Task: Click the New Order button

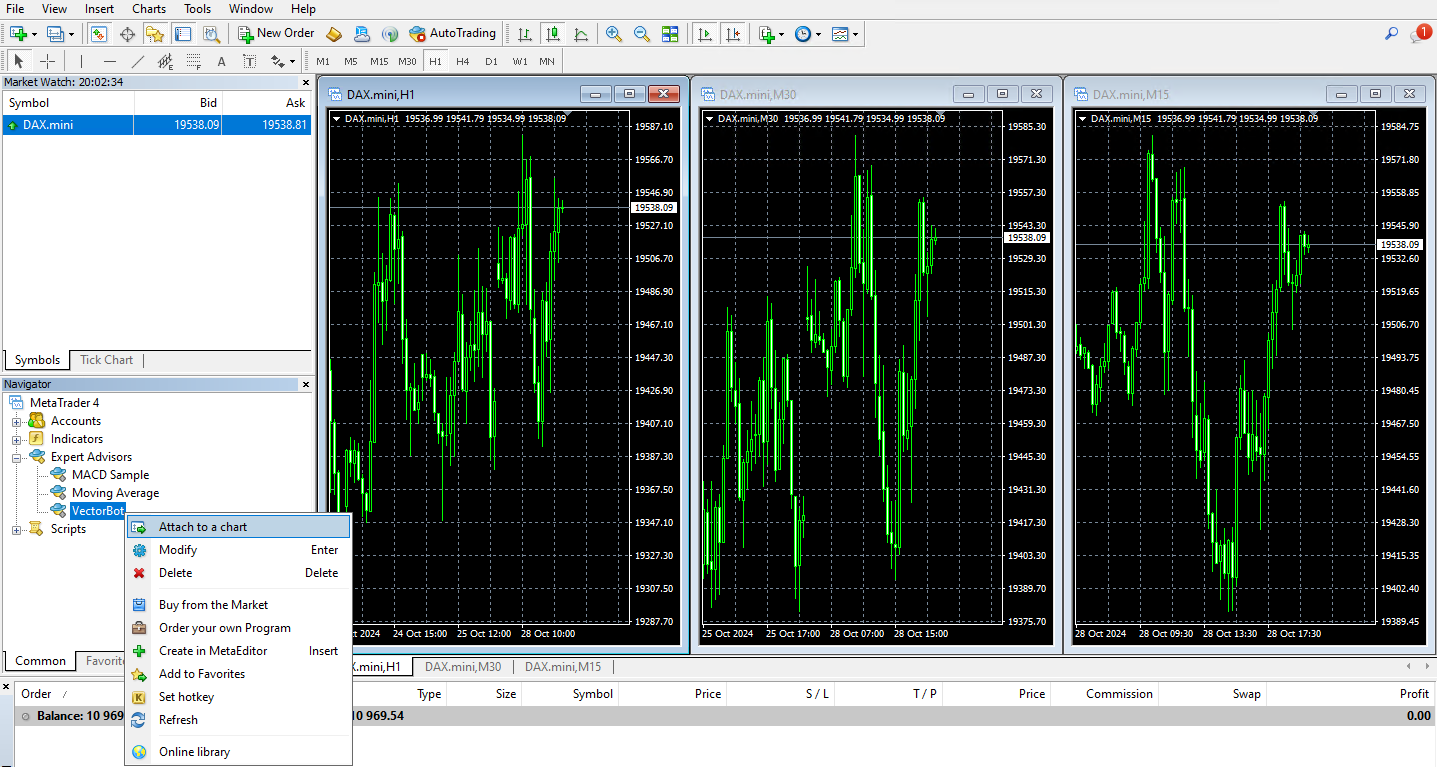Action: [x=277, y=34]
